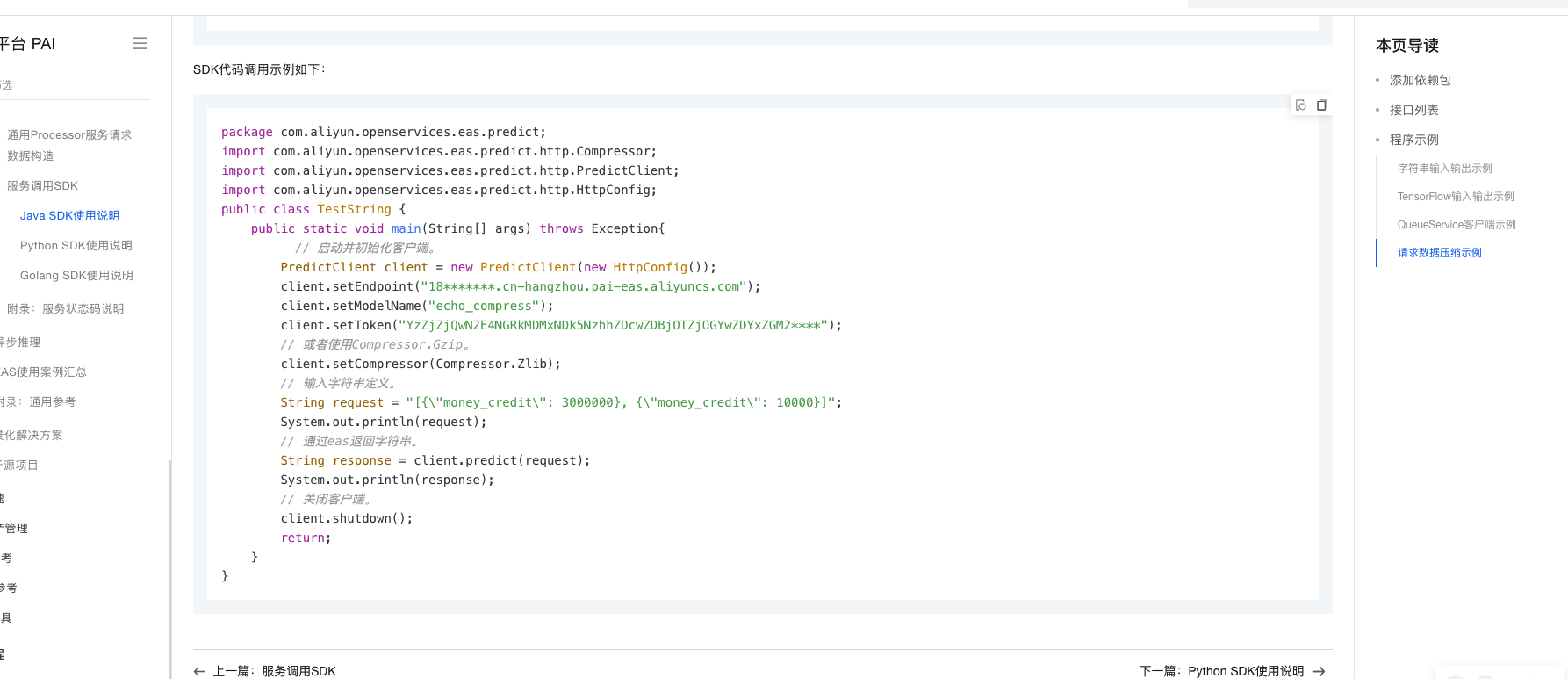Jump to 接口列表 section
This screenshot has width=1568, height=679.
[1413, 110]
